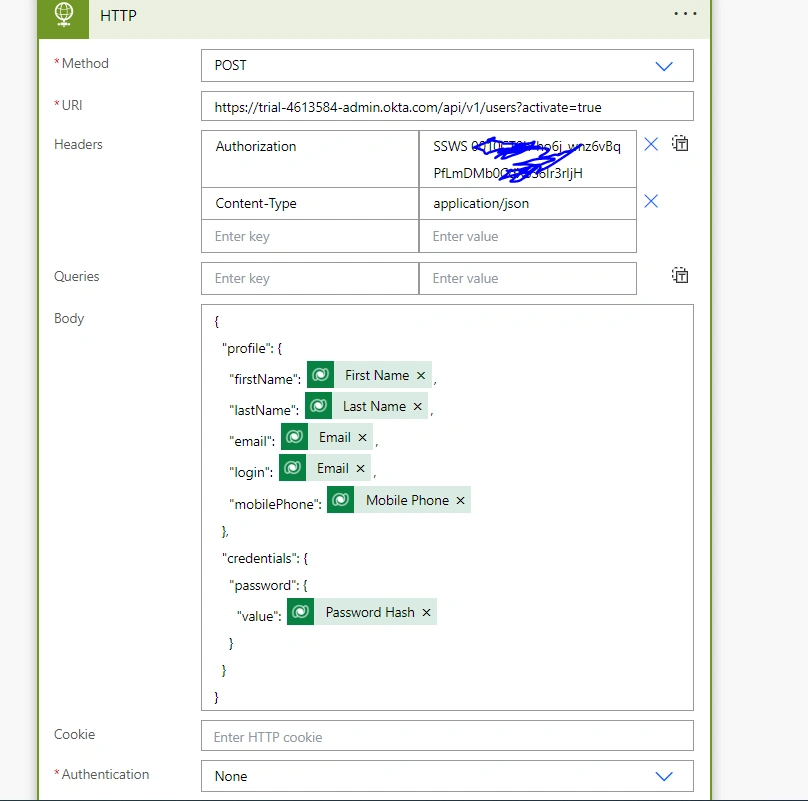Click the Authentication dropdown chevron arrow
The image size is (808, 801).
[x=664, y=776]
